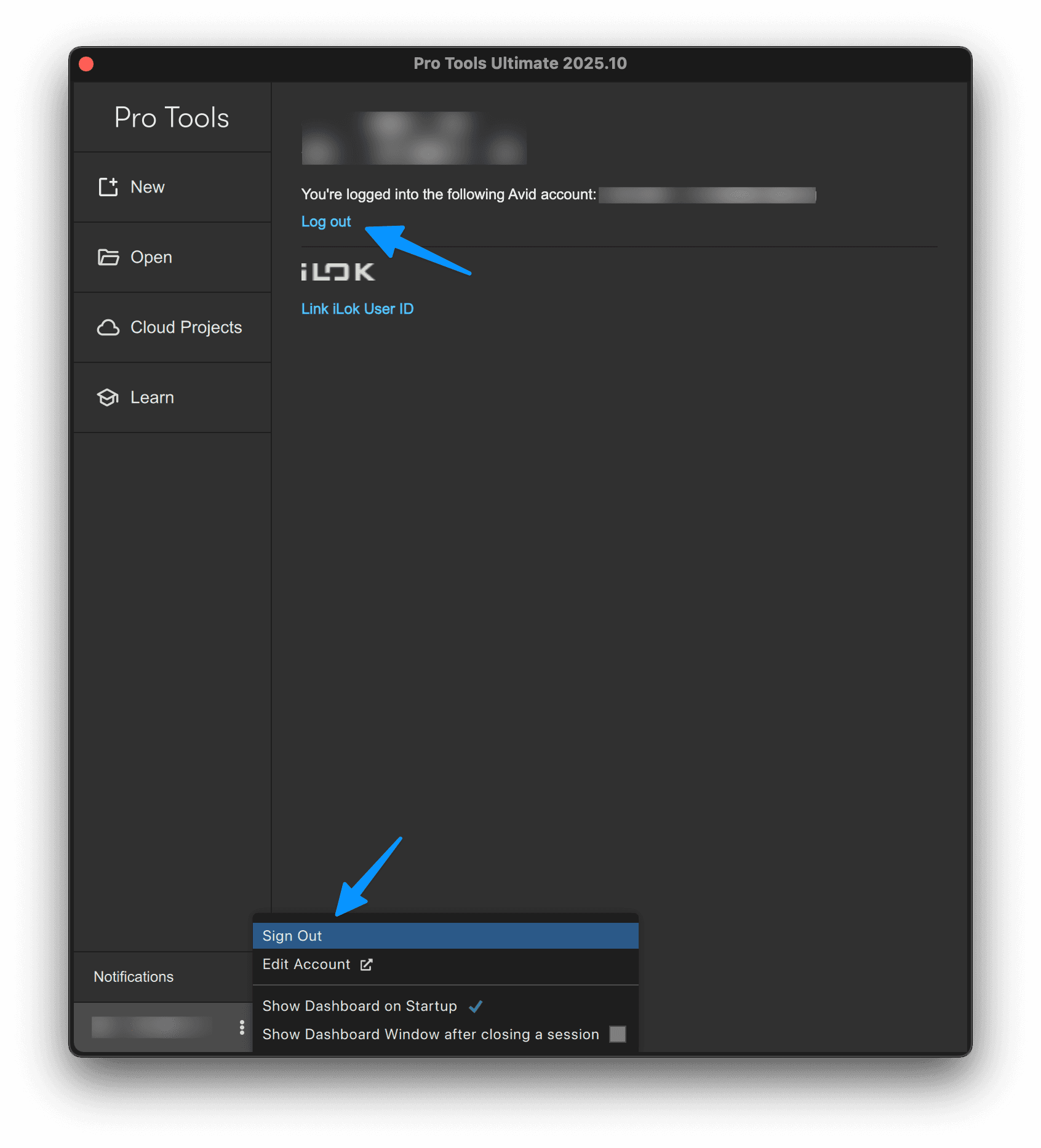1041x1148 pixels.
Task: Enable Show Dashboard Window after closing a session
Action: 617,1034
